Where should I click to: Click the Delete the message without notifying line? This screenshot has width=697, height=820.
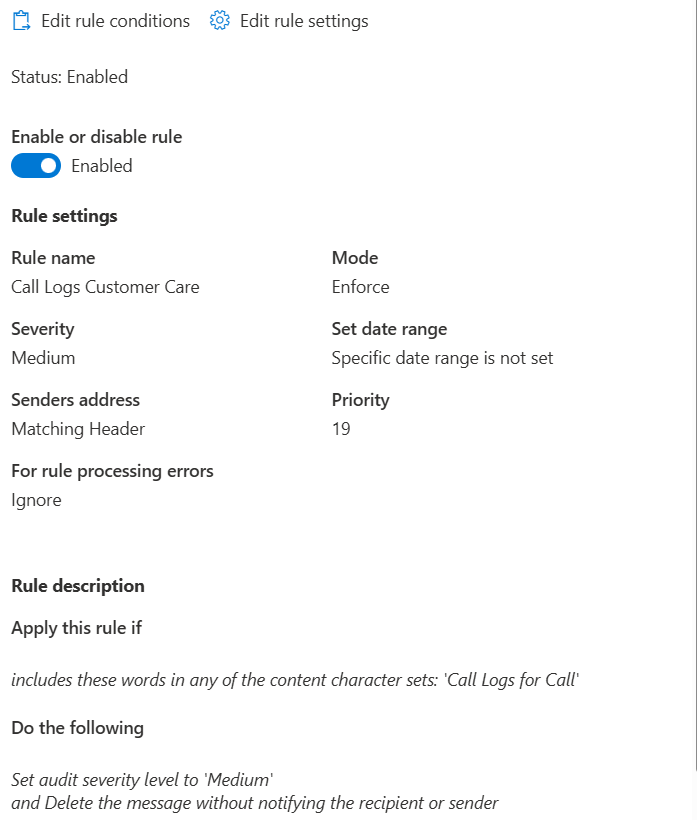255,803
